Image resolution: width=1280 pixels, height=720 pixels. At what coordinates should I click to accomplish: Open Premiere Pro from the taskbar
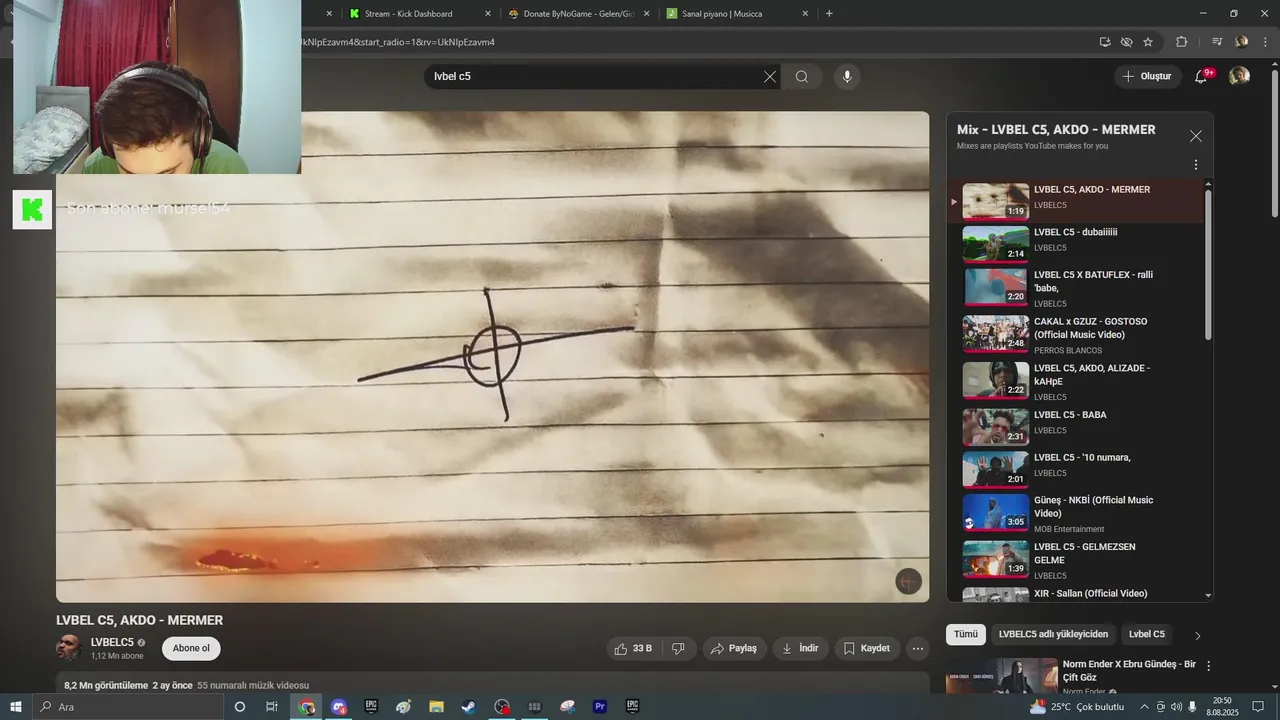(x=600, y=707)
